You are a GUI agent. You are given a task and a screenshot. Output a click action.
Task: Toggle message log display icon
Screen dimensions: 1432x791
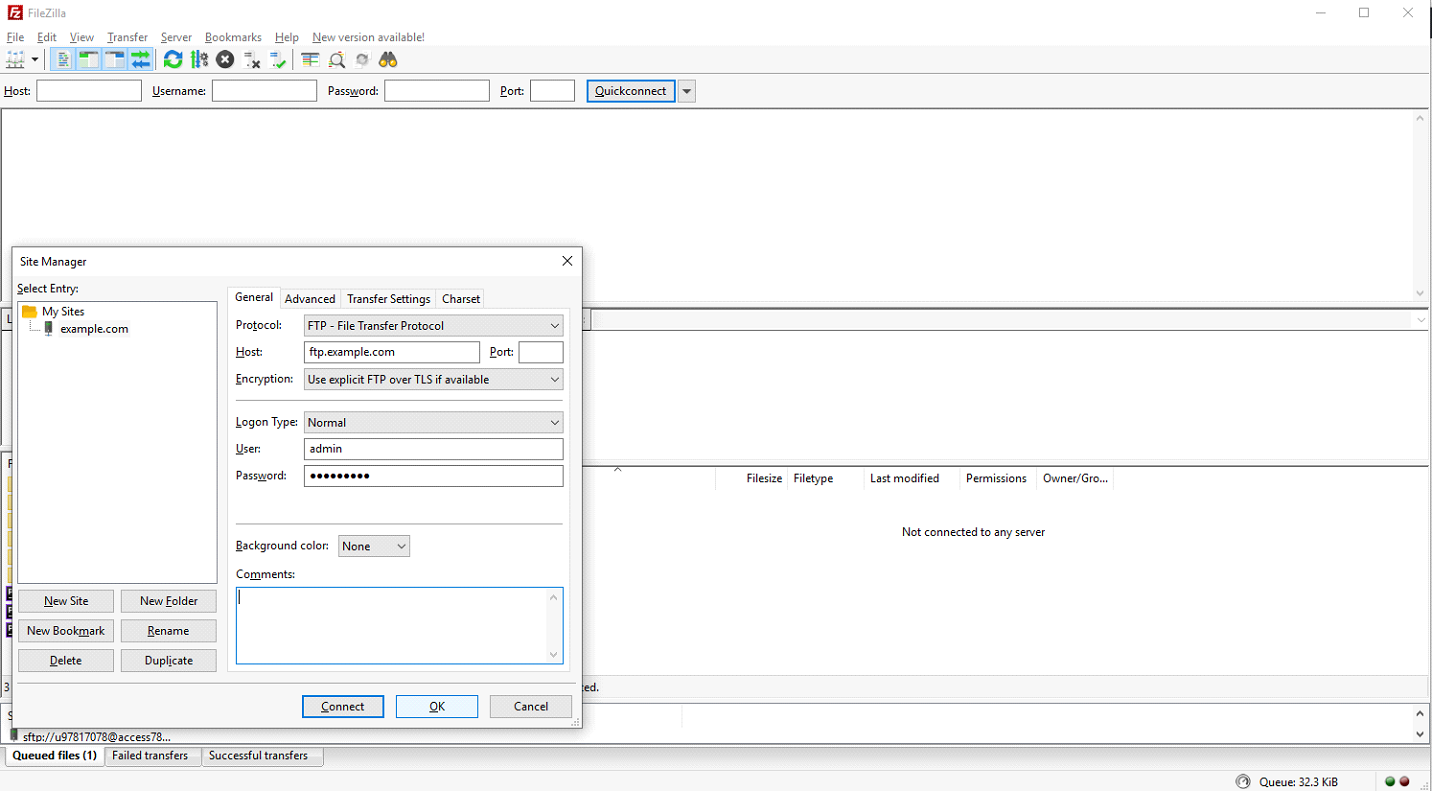(62, 60)
